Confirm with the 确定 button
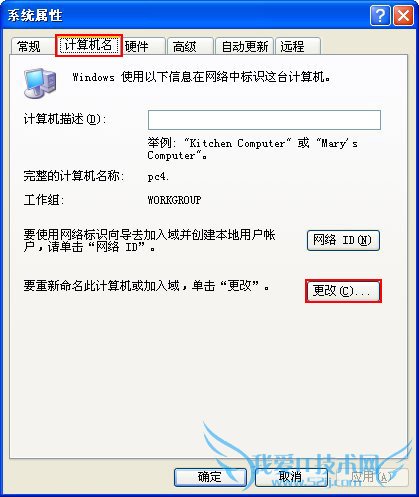 [210, 477]
